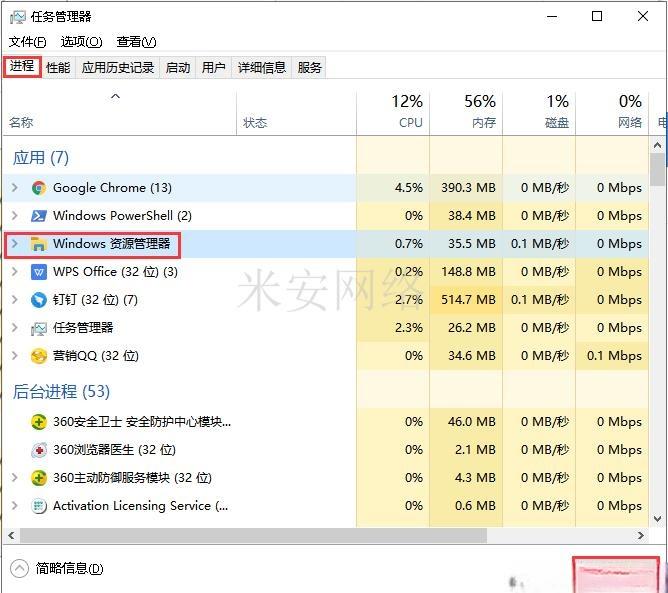Minimize the Task Manager window
This screenshot has height=593, width=668.
pyautogui.click(x=552, y=17)
